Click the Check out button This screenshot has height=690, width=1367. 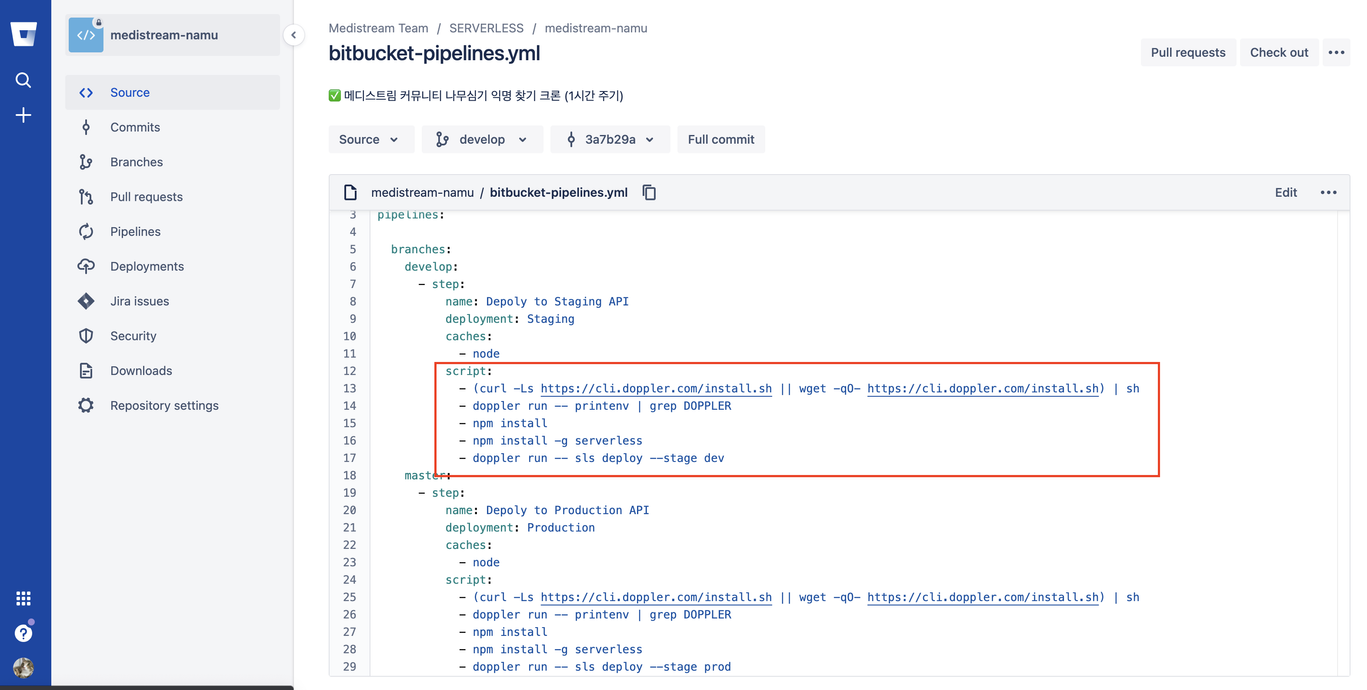pyautogui.click(x=1279, y=52)
